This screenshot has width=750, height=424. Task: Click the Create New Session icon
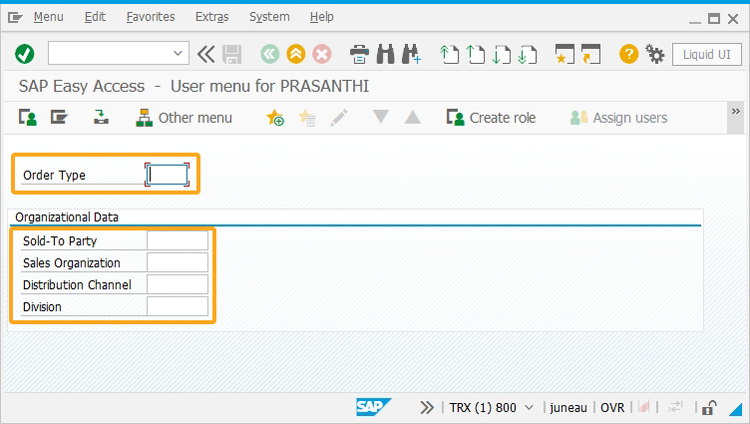click(x=564, y=54)
